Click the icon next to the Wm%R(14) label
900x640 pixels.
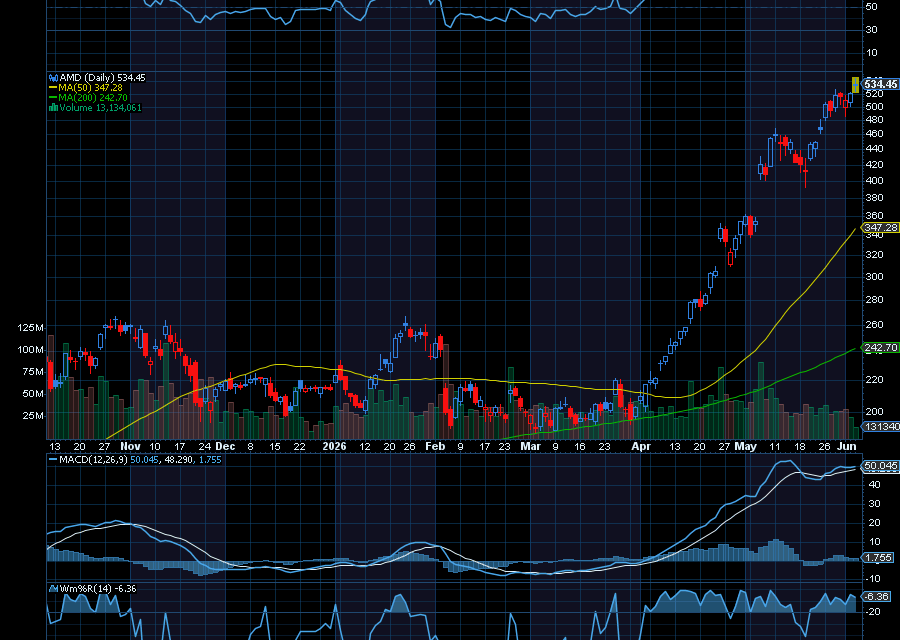[53, 588]
